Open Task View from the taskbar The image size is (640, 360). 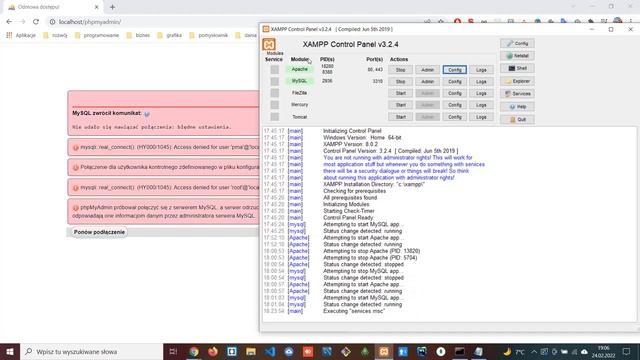(173, 351)
